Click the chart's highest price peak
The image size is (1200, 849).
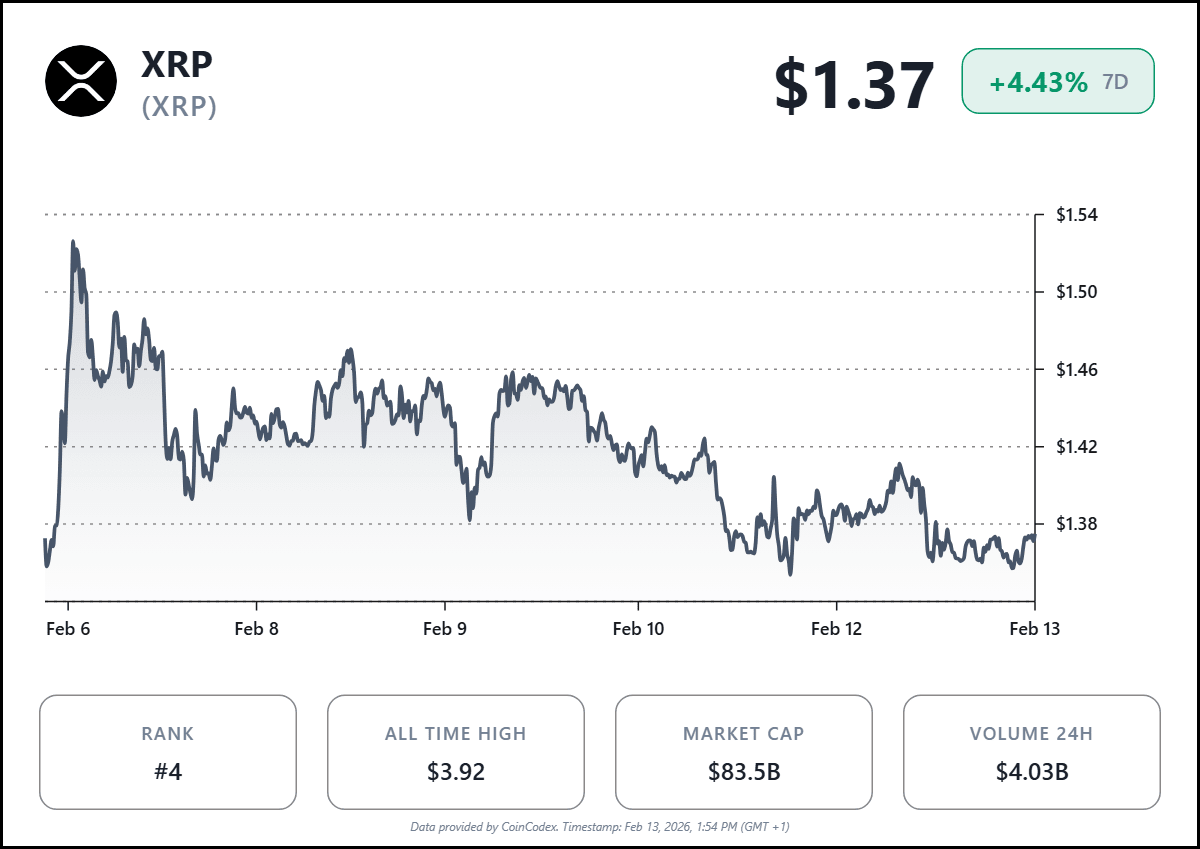pyautogui.click(x=73, y=242)
